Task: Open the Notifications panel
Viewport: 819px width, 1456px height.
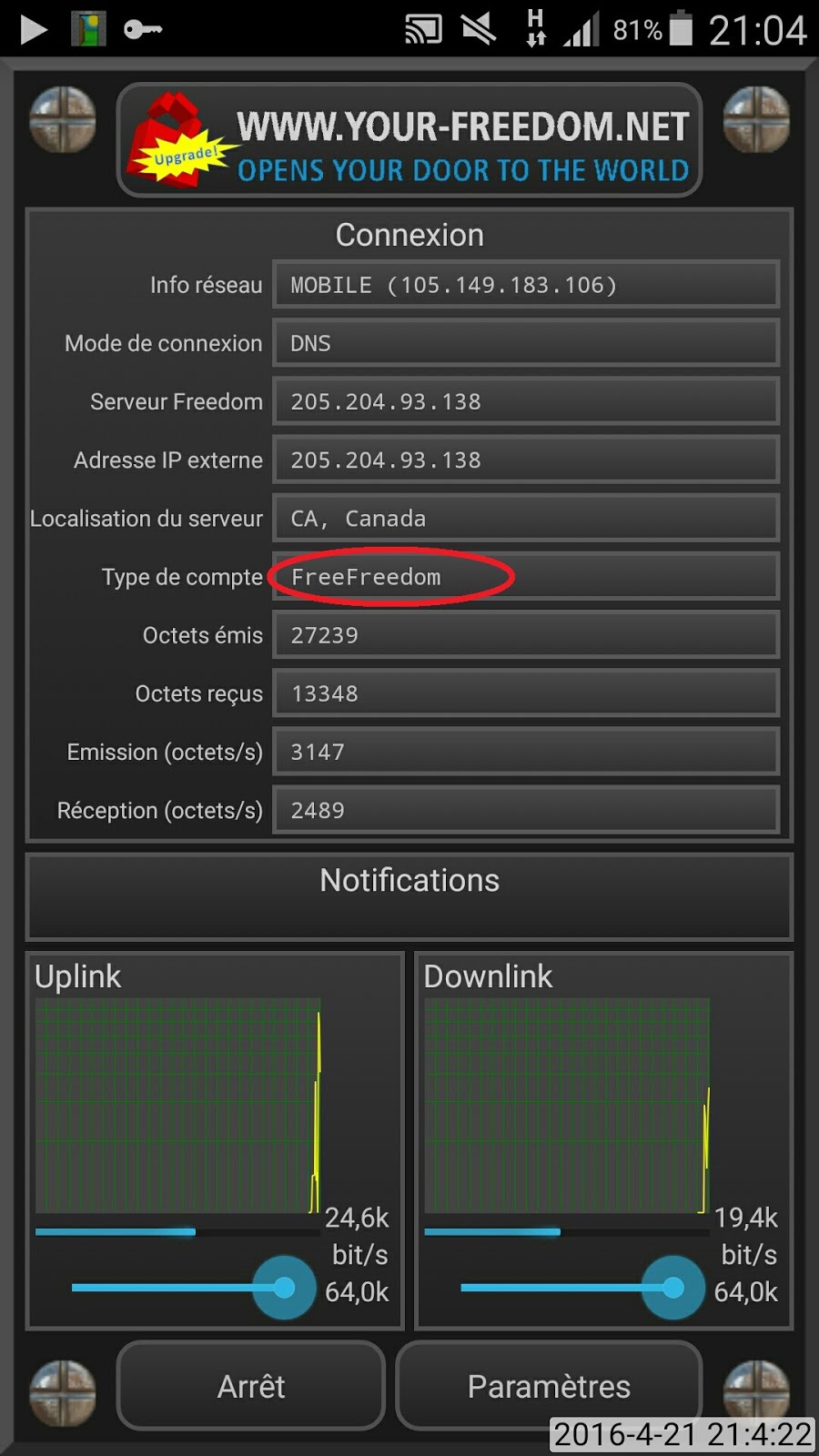Action: tap(409, 896)
